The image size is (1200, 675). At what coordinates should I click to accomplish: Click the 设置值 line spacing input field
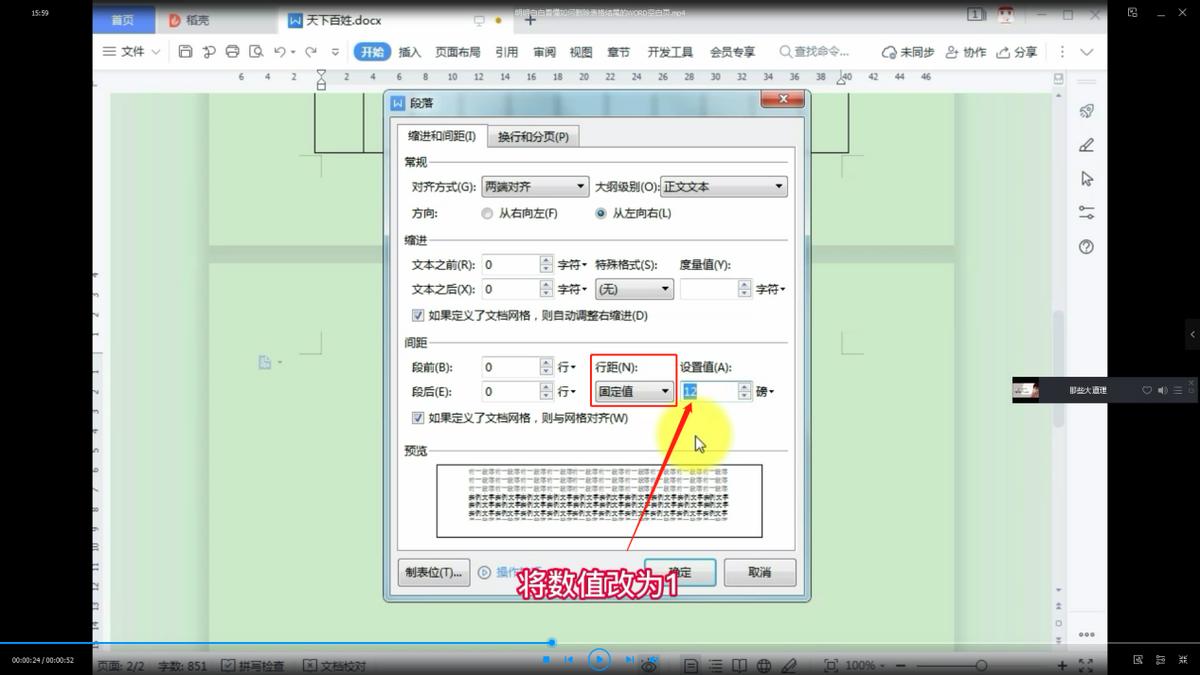707,391
